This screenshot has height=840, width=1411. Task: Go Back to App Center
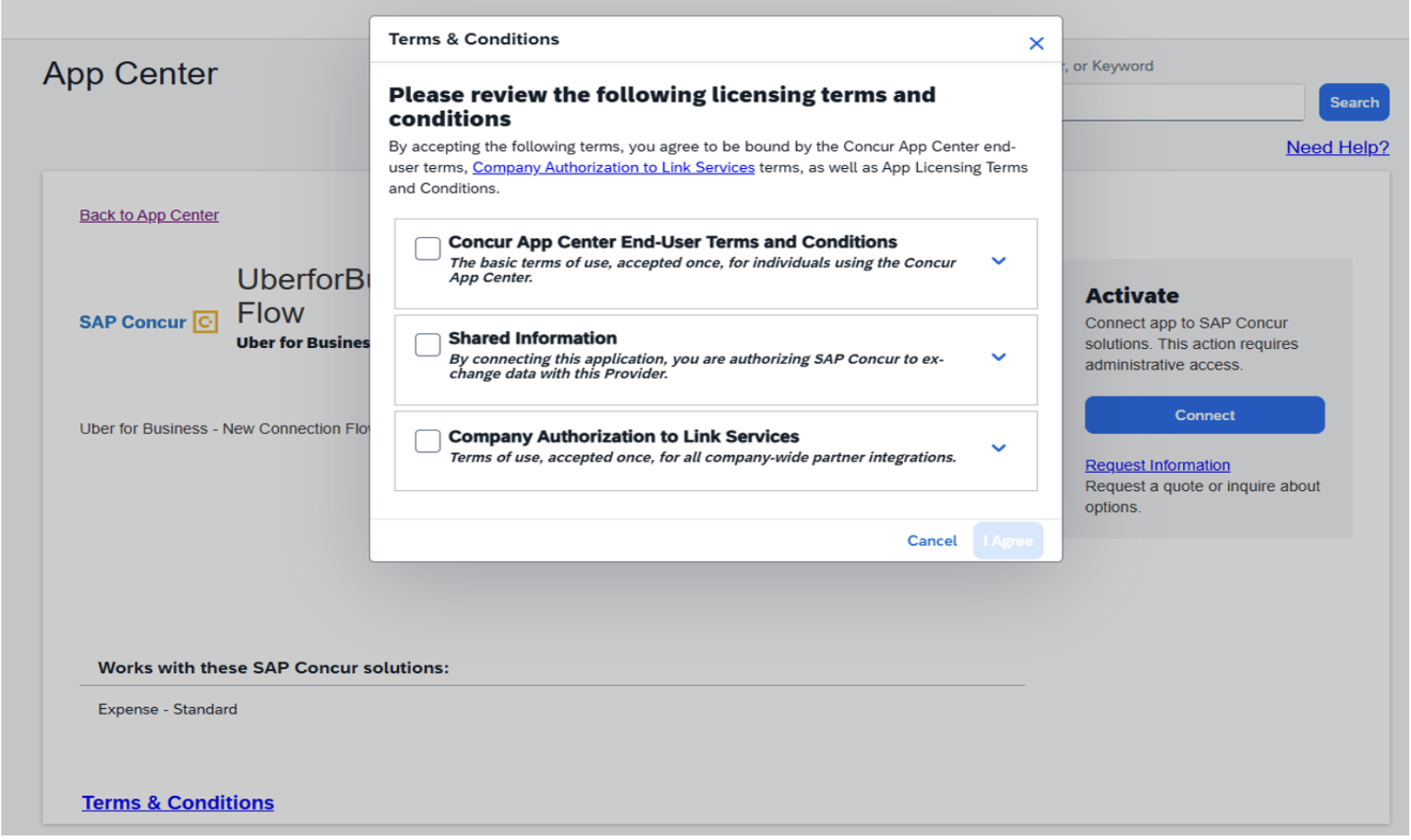[149, 215]
